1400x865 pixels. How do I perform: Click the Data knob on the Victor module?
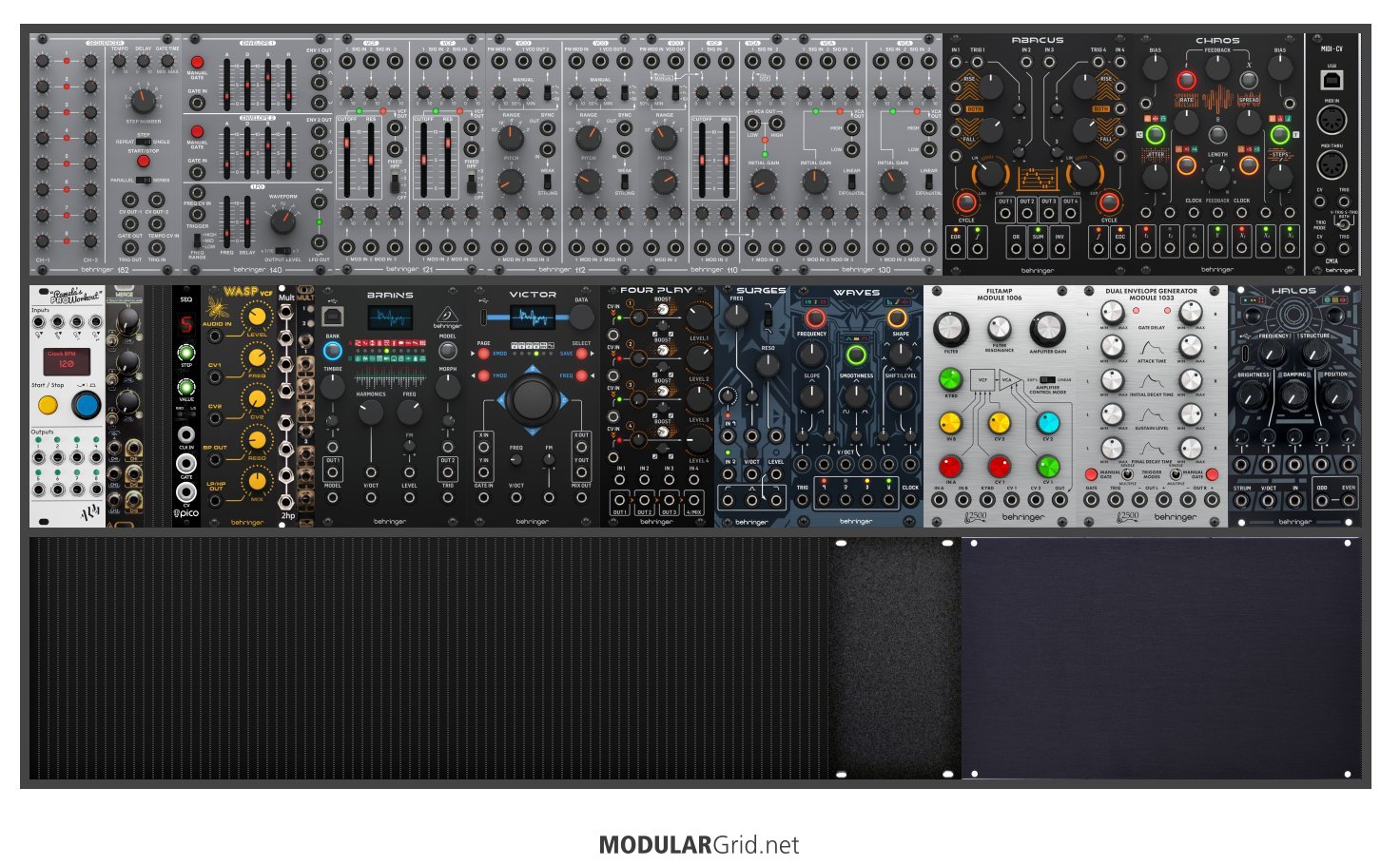pyautogui.click(x=581, y=317)
